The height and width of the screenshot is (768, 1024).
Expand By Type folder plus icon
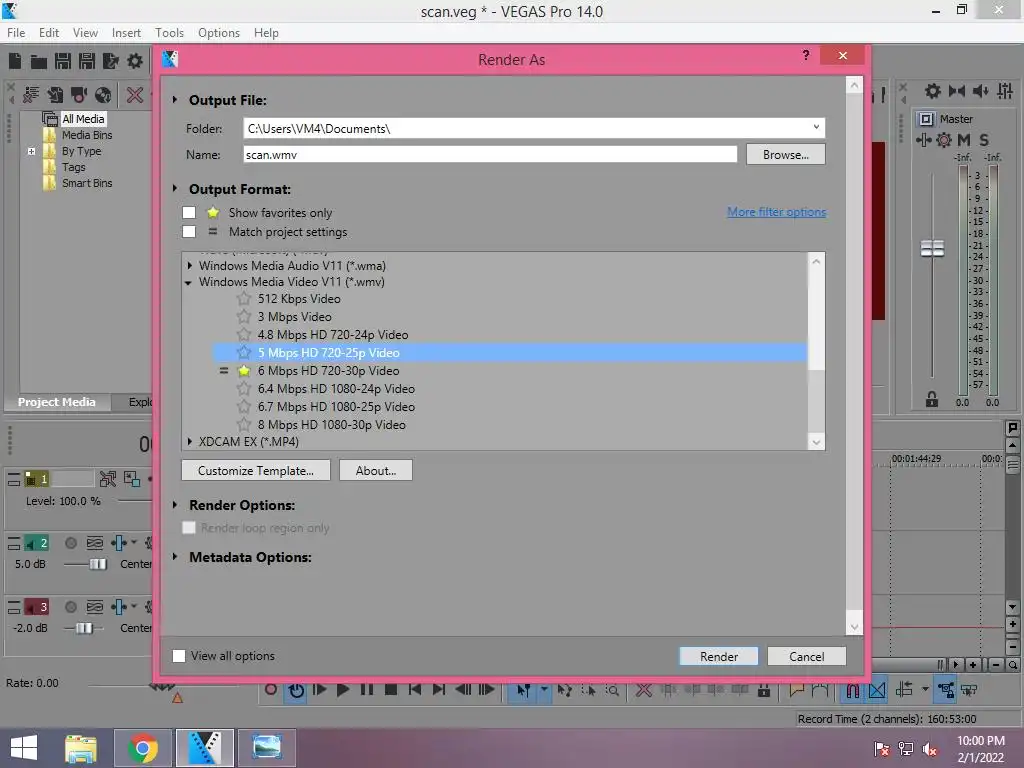(x=31, y=151)
